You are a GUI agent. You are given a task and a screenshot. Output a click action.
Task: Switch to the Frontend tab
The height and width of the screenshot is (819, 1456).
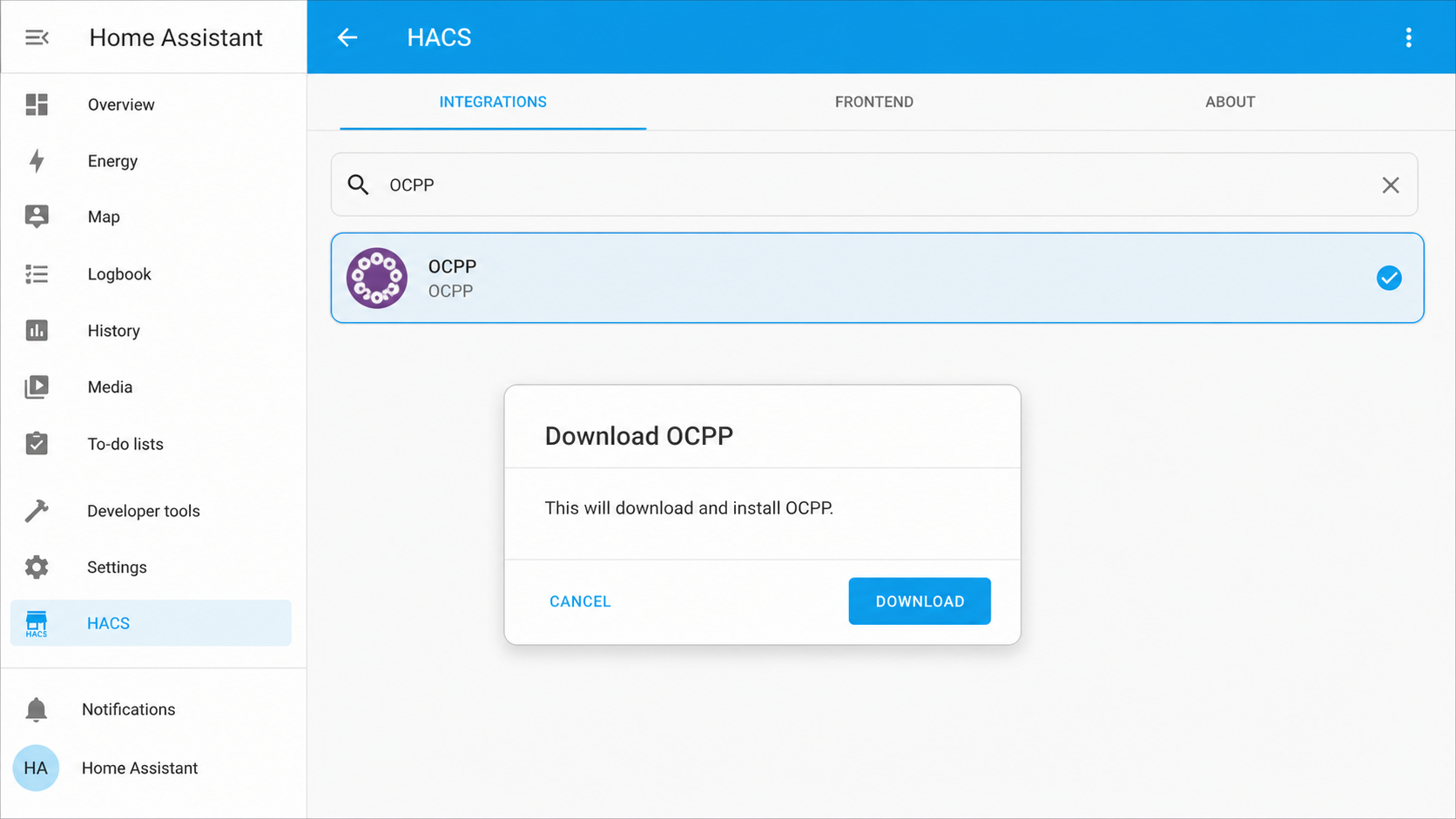coord(874,102)
